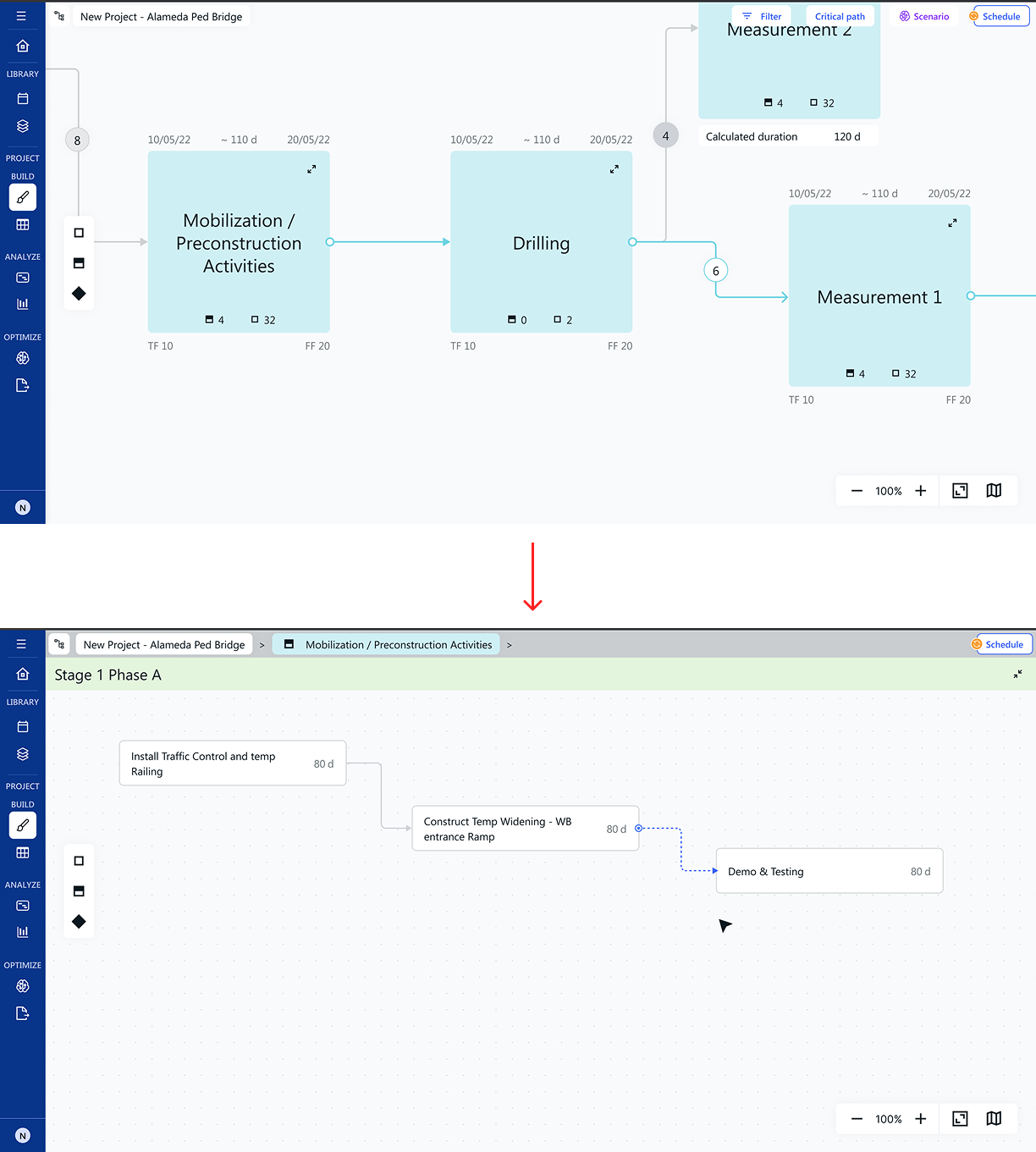Screen dimensions: 1036x1152
Task: Select the milestone diamond tool in bottom palette
Action: (x=79, y=922)
